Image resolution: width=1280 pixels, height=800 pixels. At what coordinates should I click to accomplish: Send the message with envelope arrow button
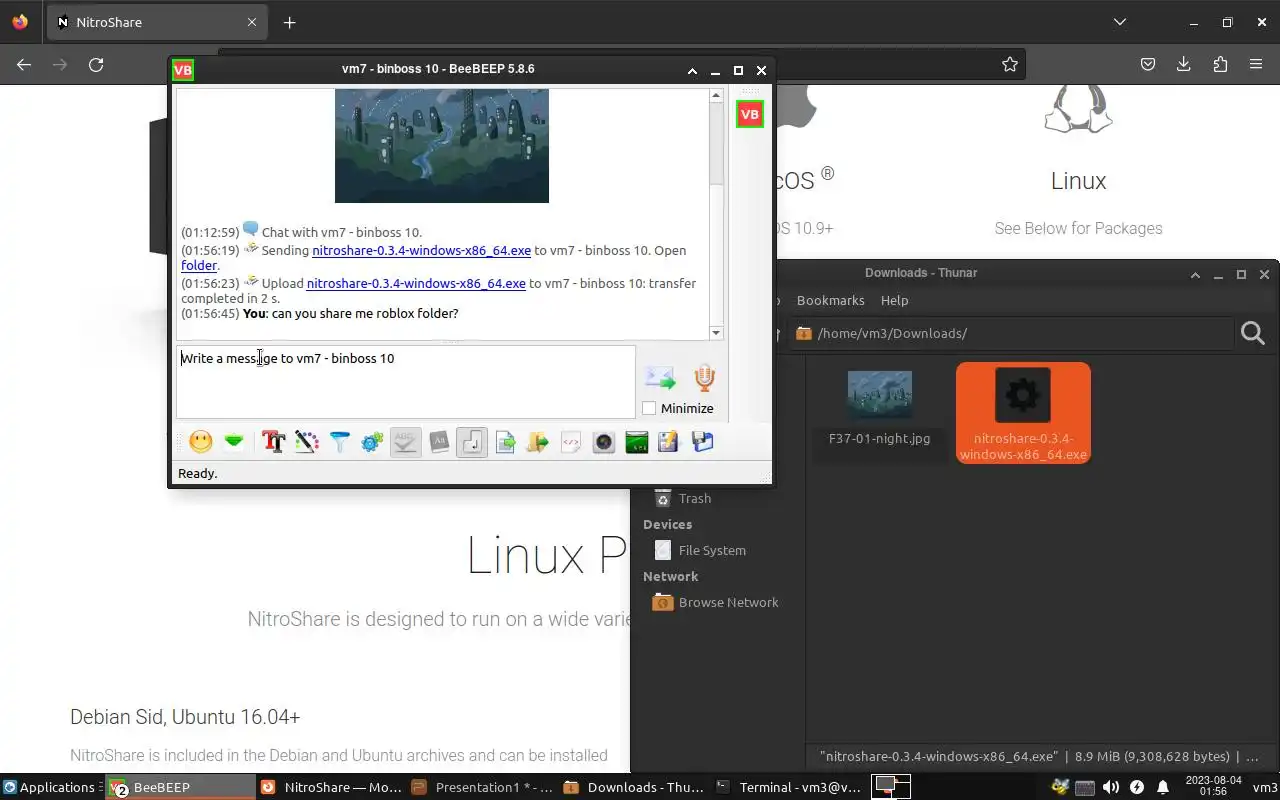[x=660, y=378]
